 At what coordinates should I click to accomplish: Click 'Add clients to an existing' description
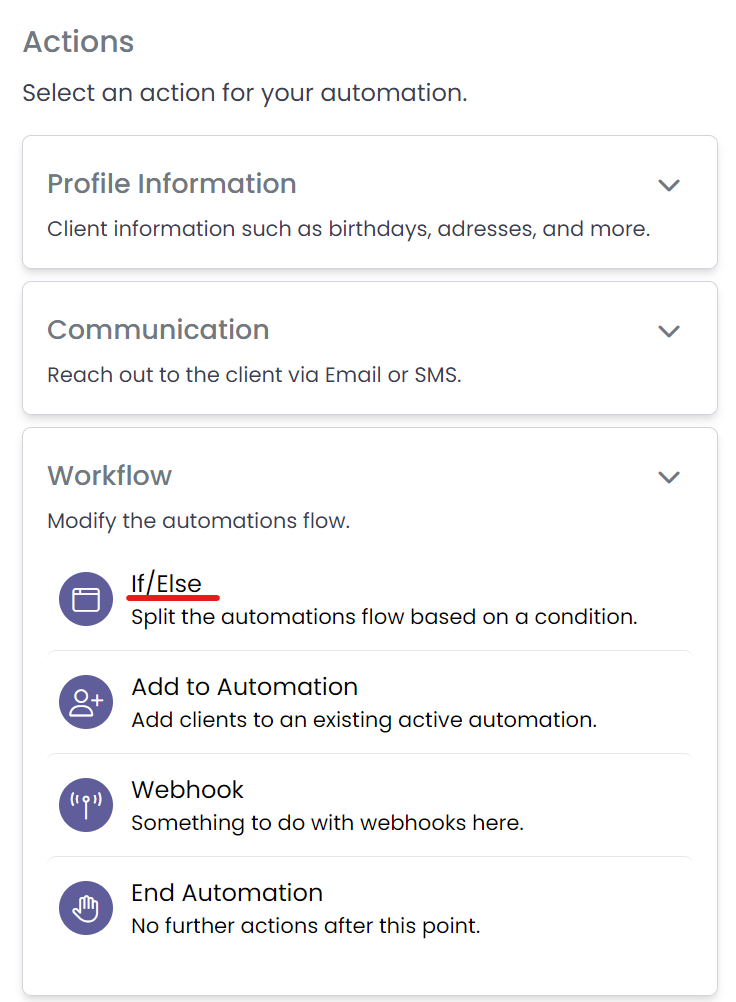click(x=364, y=720)
